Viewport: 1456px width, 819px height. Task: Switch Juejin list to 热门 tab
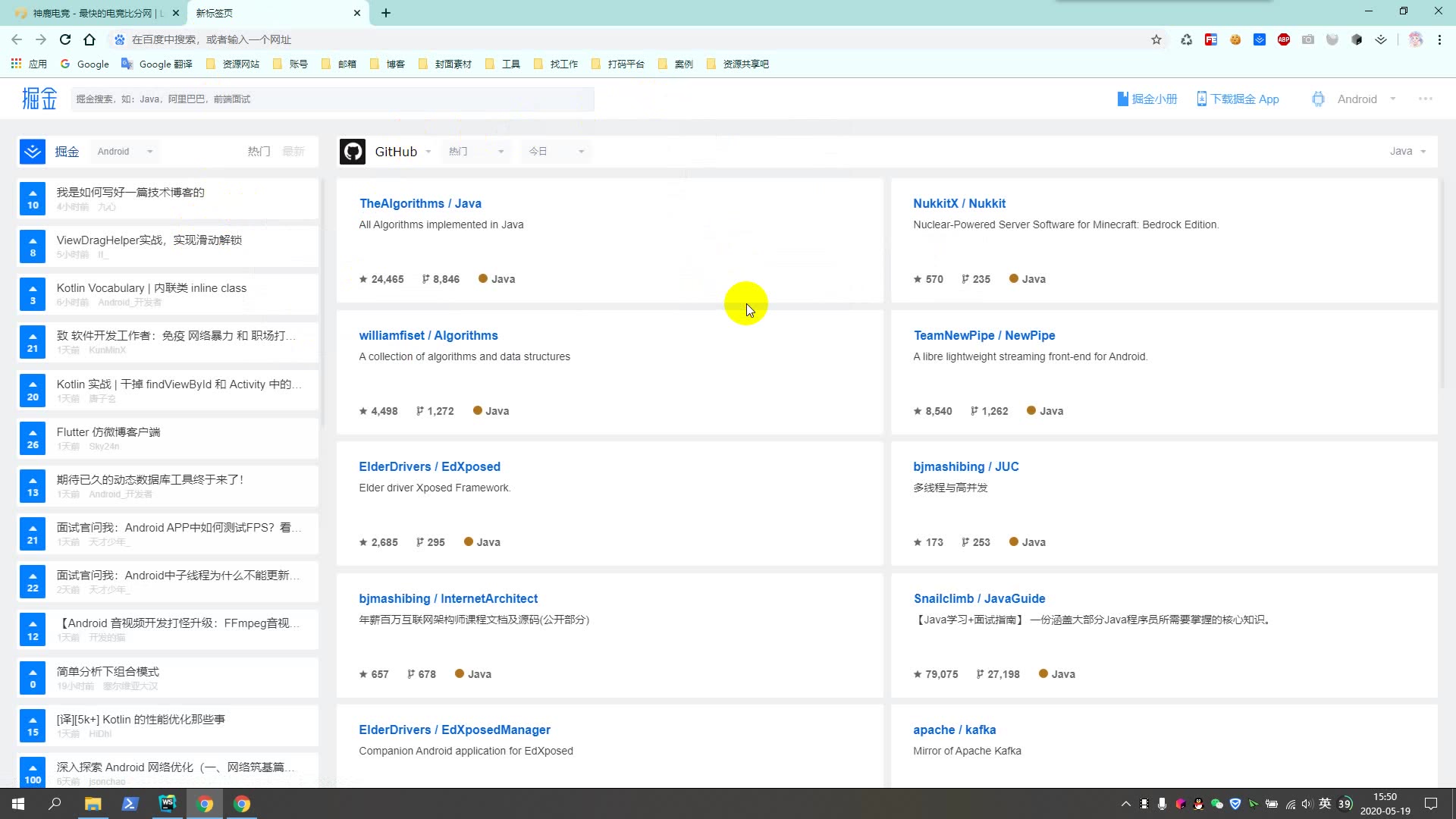259,152
